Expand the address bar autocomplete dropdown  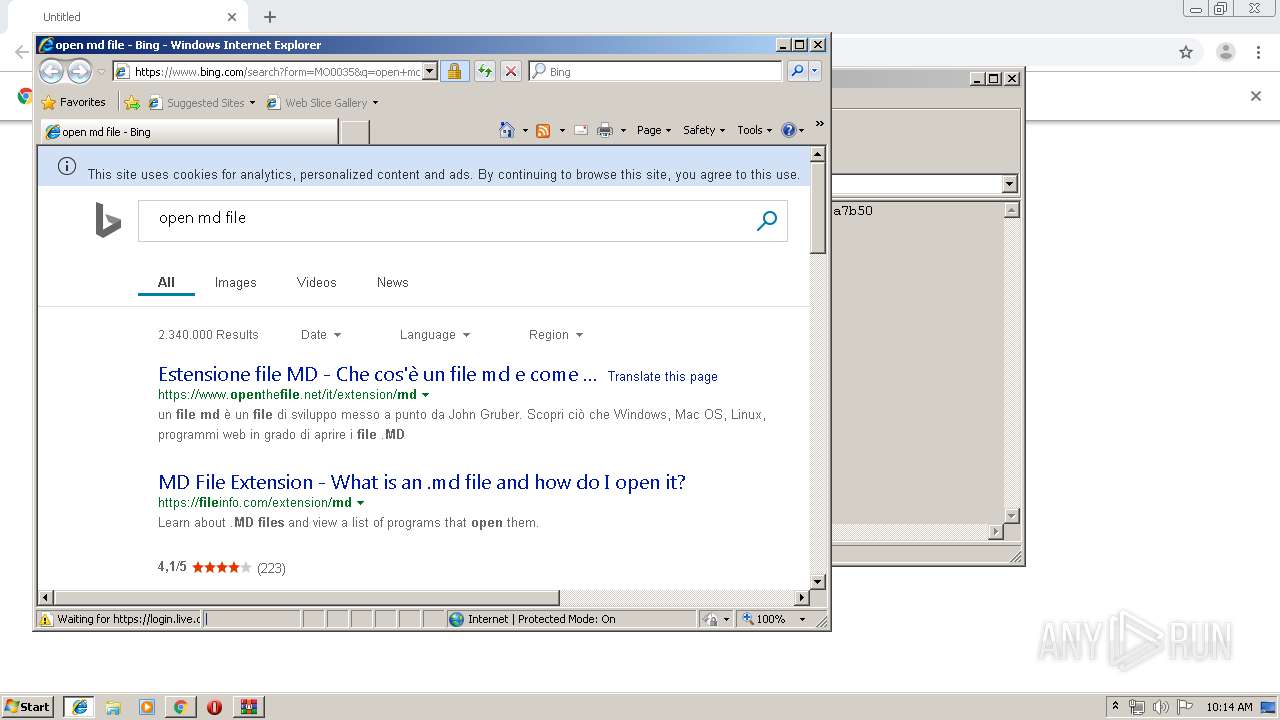pos(430,71)
